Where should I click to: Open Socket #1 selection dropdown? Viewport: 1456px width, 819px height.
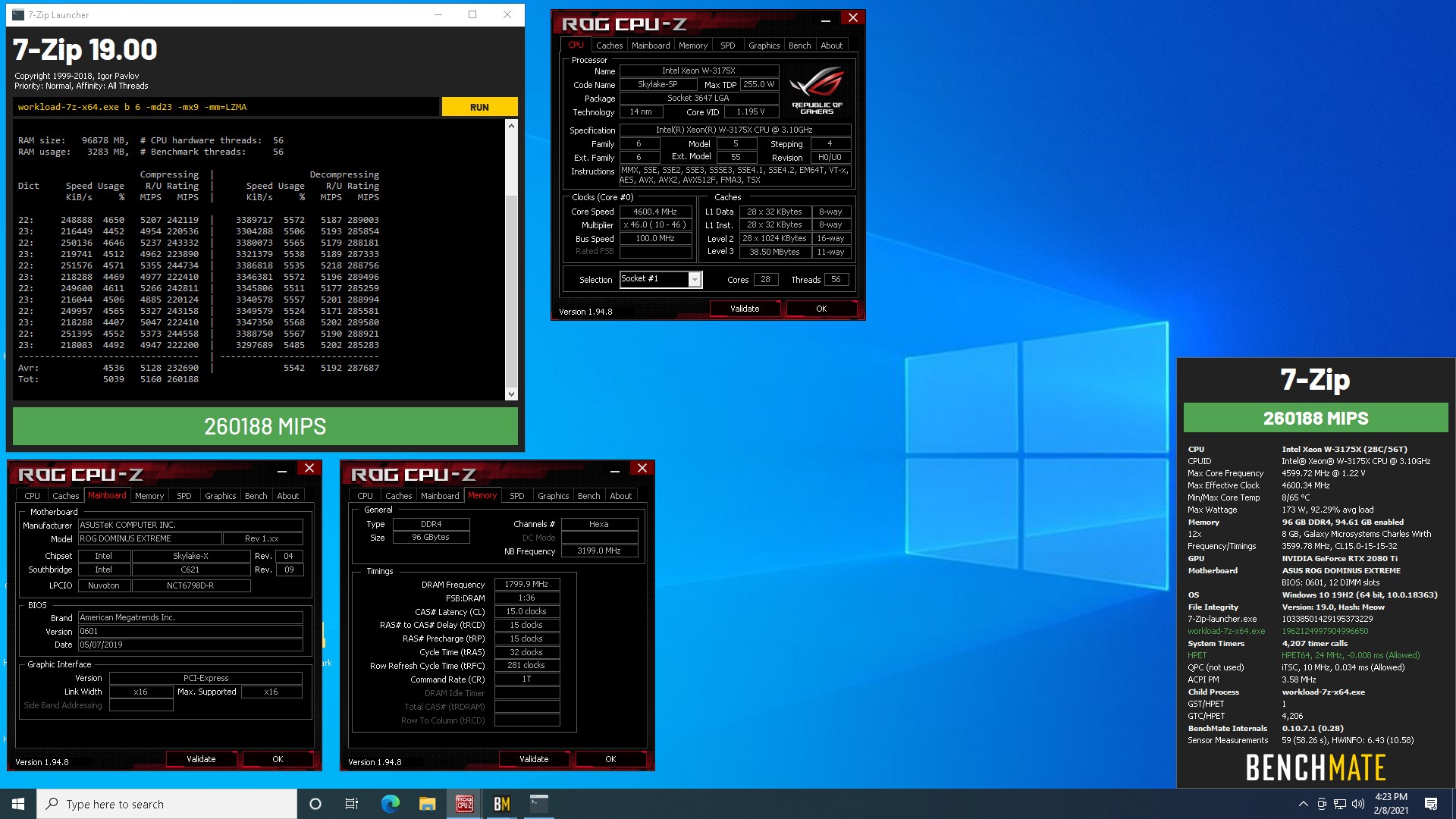(661, 279)
